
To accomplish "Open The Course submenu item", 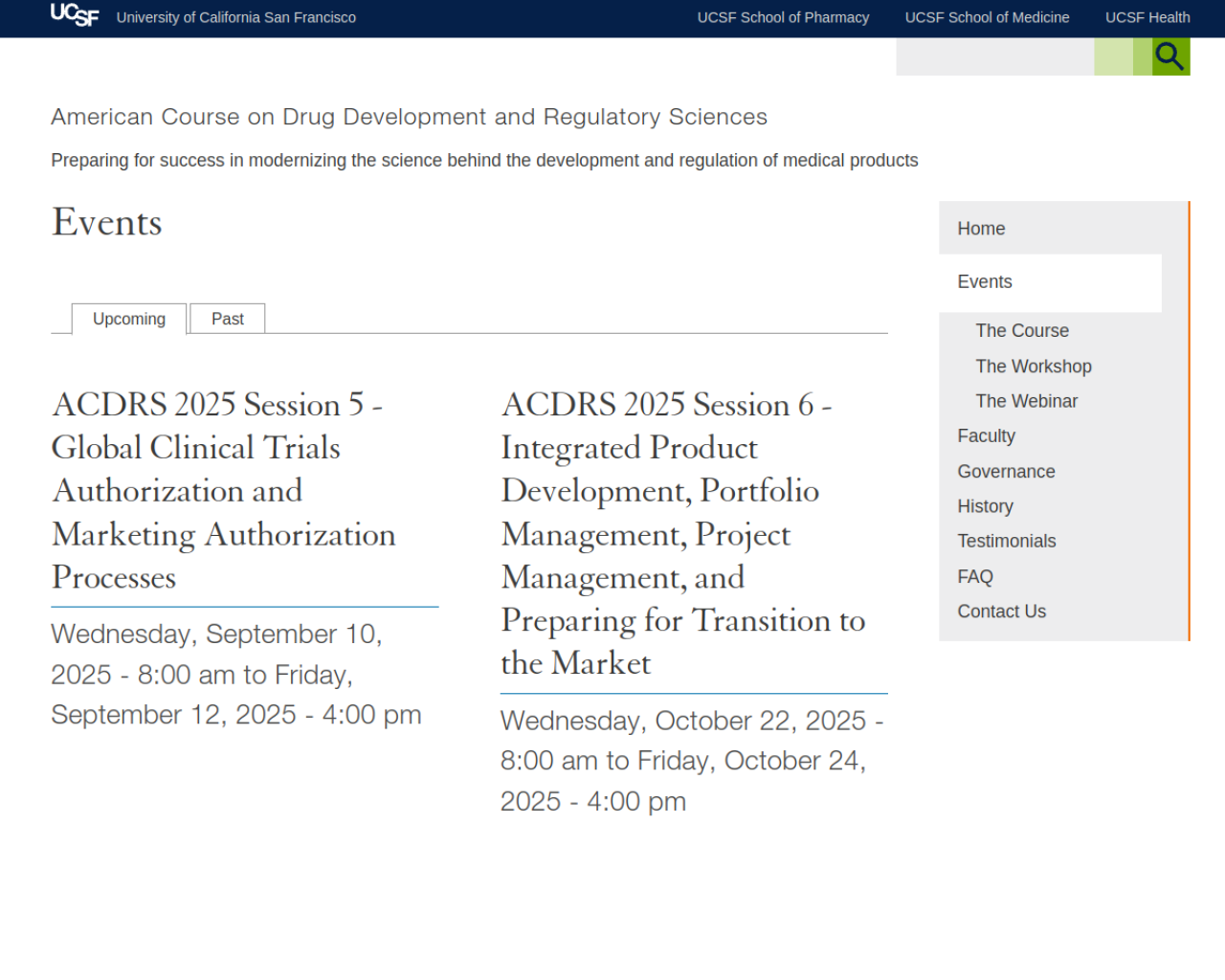I will point(1022,331).
